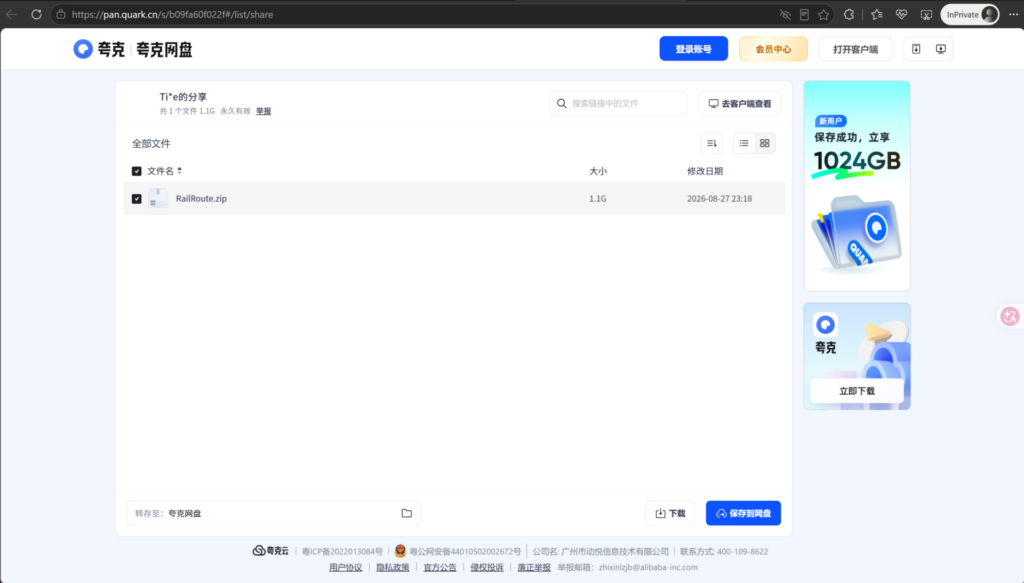Switch to list view icon
This screenshot has width=1024, height=583.
(x=744, y=143)
